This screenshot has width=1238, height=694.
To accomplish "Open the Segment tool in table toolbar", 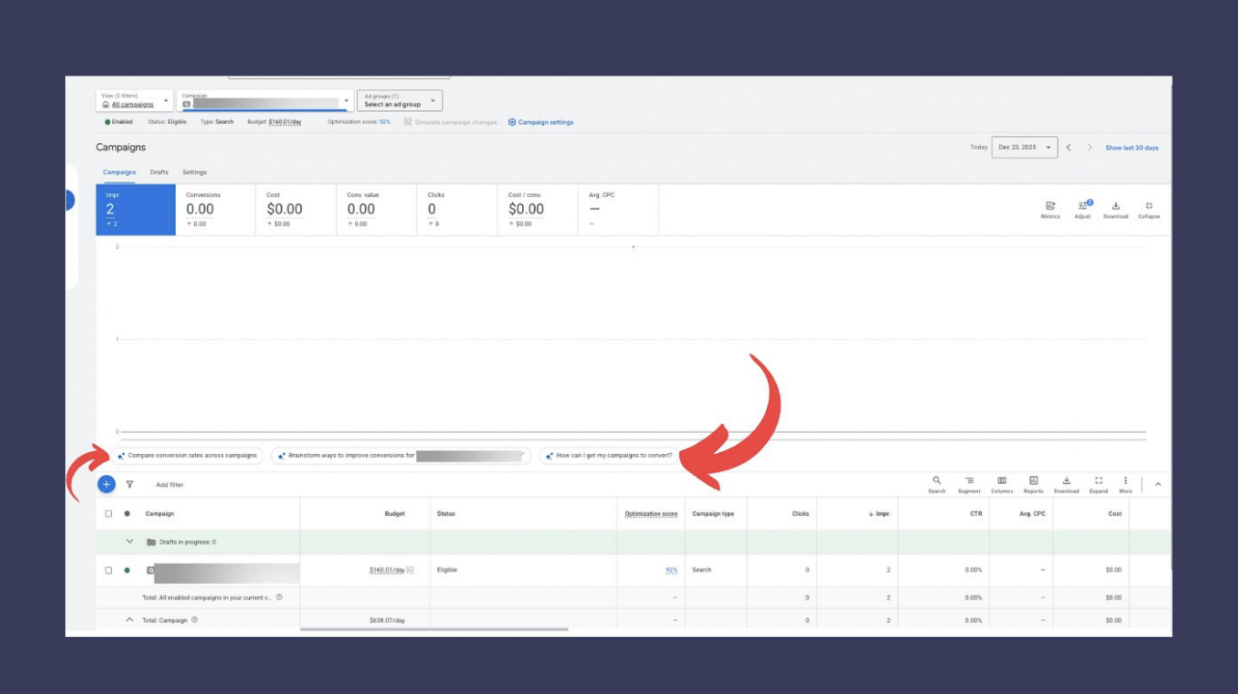I will coord(969,484).
